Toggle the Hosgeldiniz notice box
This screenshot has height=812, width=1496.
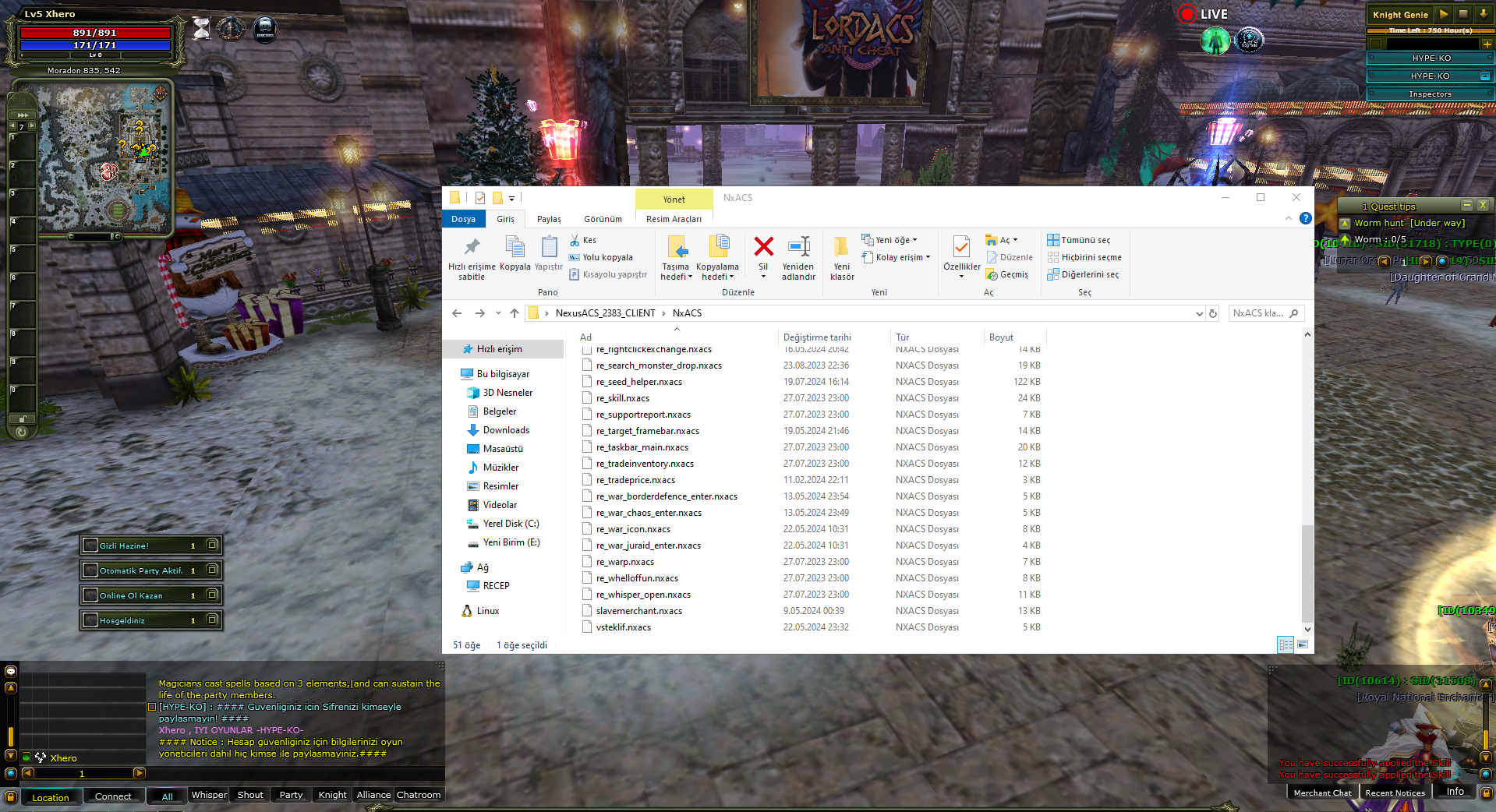click(x=211, y=620)
